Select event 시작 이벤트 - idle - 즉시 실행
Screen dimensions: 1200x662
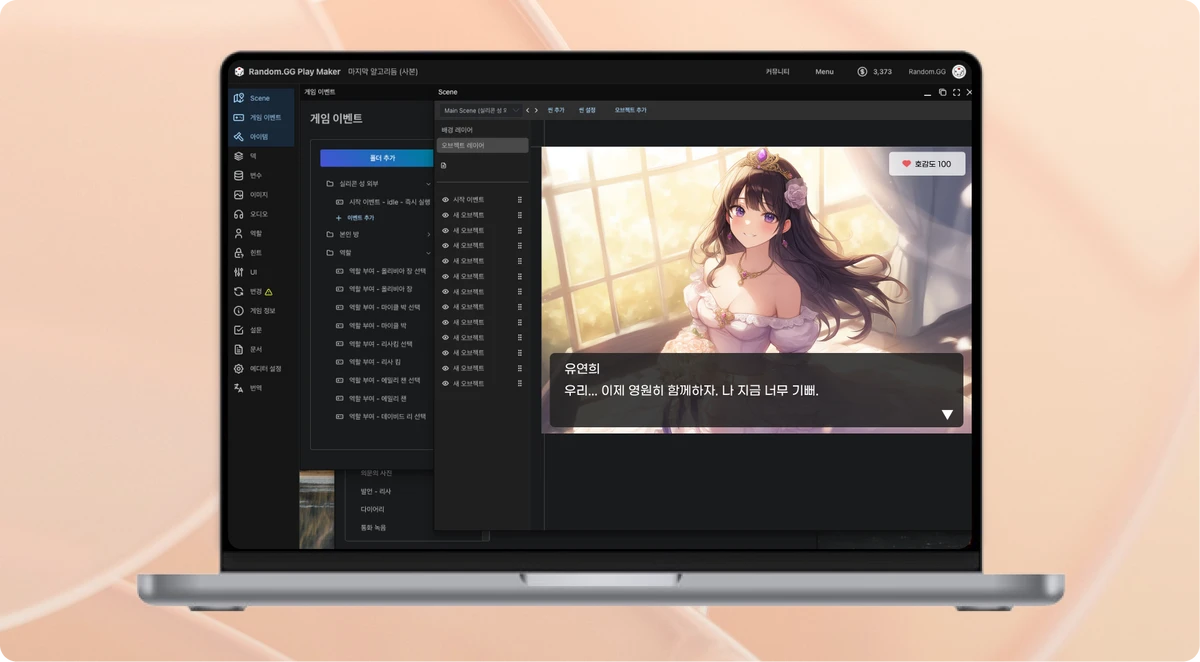383,202
